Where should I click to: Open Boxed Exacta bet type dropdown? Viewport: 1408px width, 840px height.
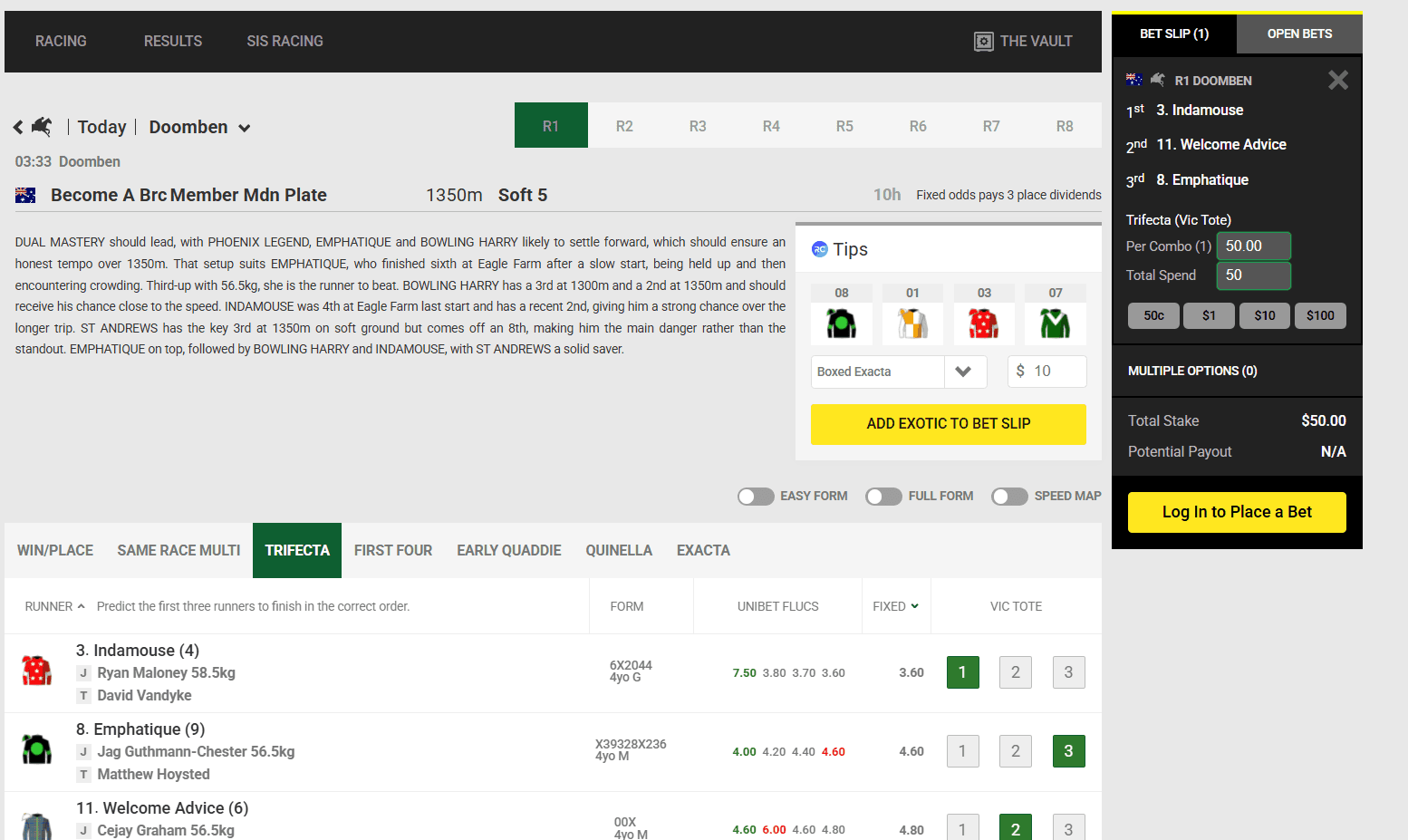[899, 372]
